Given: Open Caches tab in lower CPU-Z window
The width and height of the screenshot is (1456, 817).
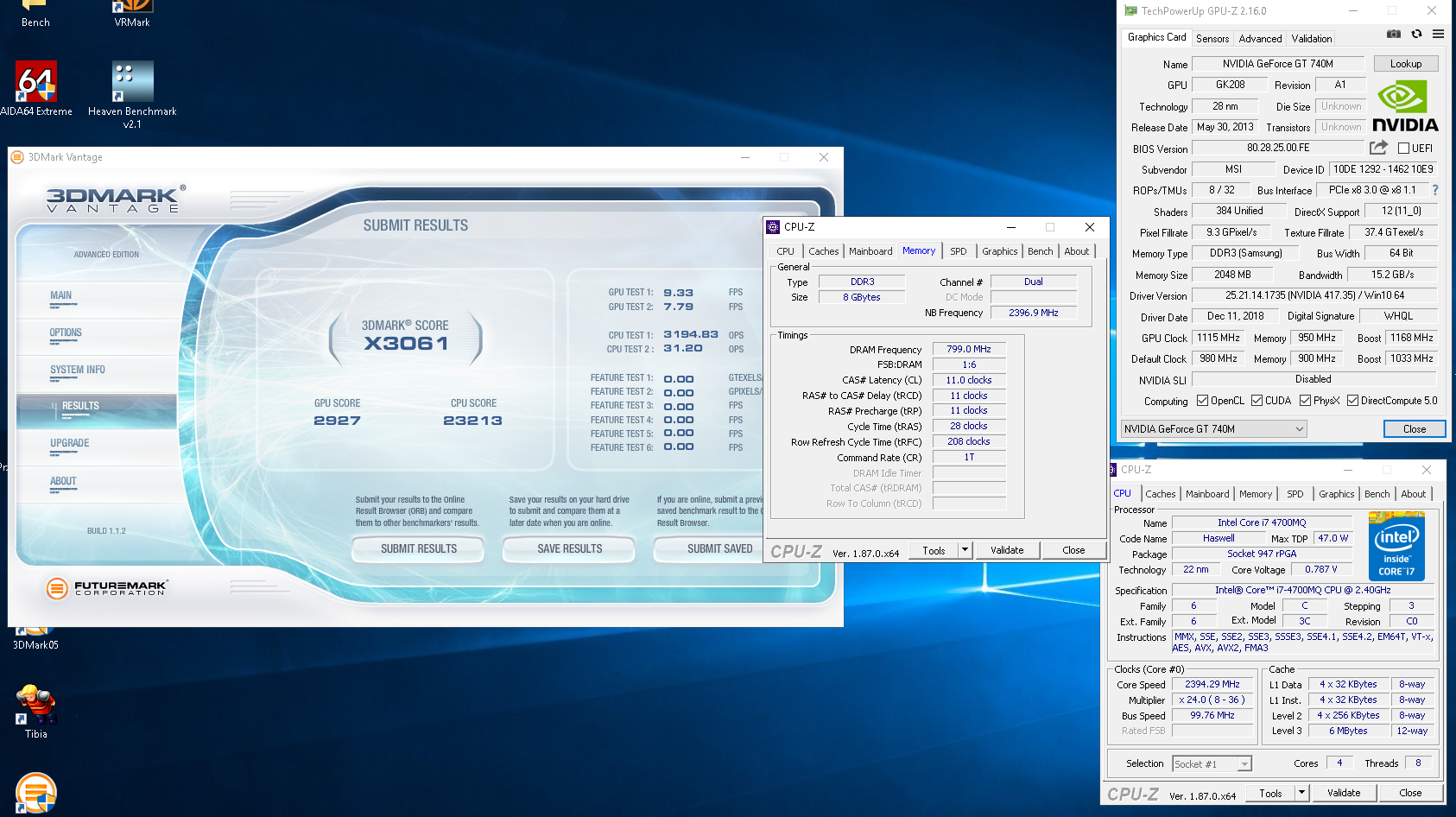Looking at the screenshot, I should [x=1160, y=494].
